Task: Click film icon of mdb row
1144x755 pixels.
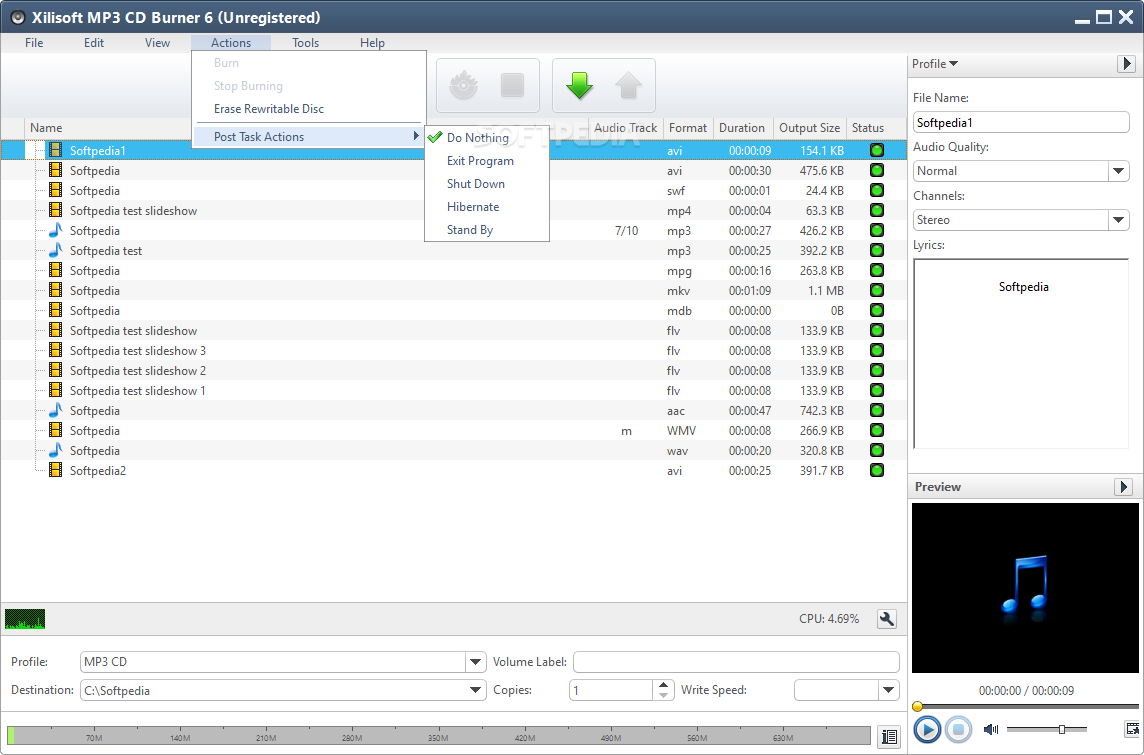Action: click(x=55, y=311)
